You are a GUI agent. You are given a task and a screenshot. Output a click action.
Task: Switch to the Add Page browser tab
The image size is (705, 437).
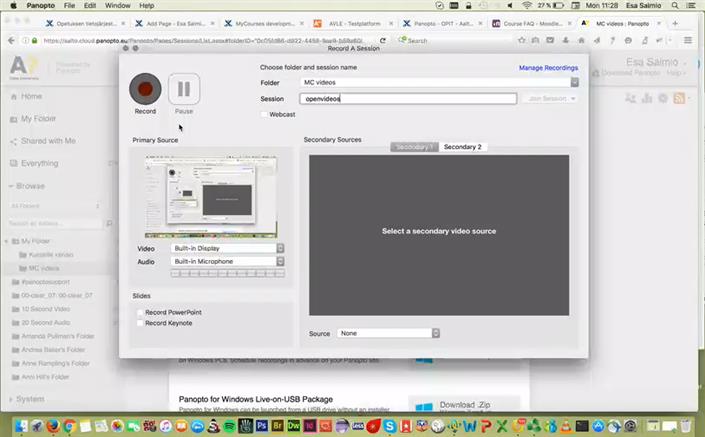175,23
